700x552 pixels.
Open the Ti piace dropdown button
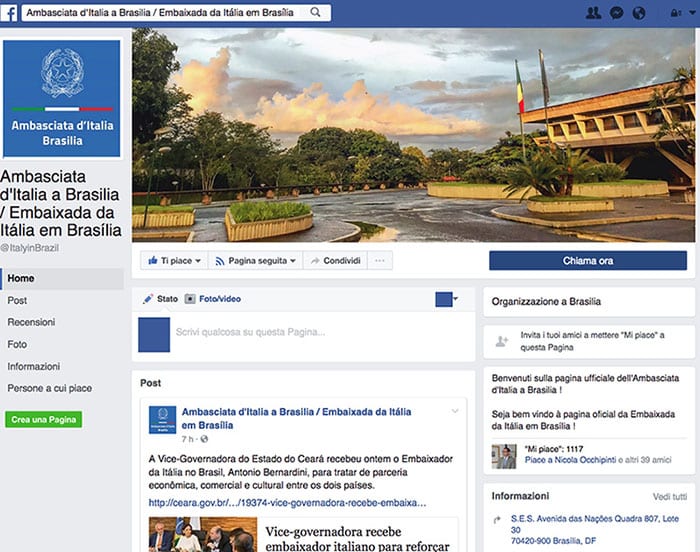point(174,260)
